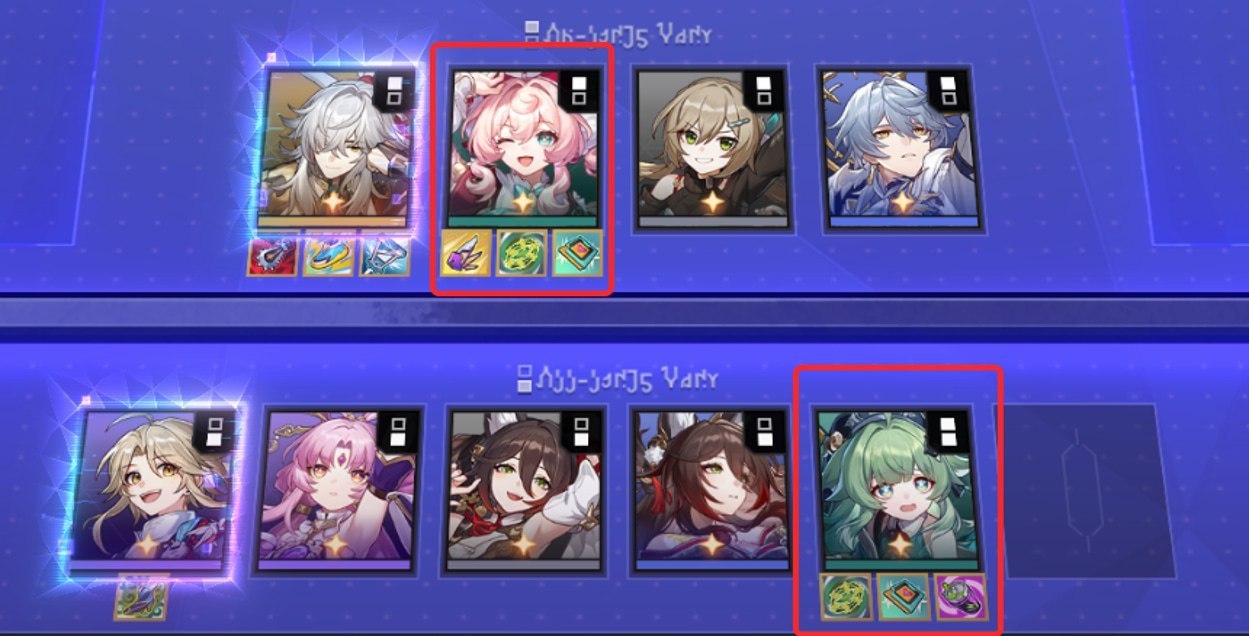1249x636 pixels.
Task: Choose fox-eared brunette card with gray bar
Action: (x=525, y=489)
